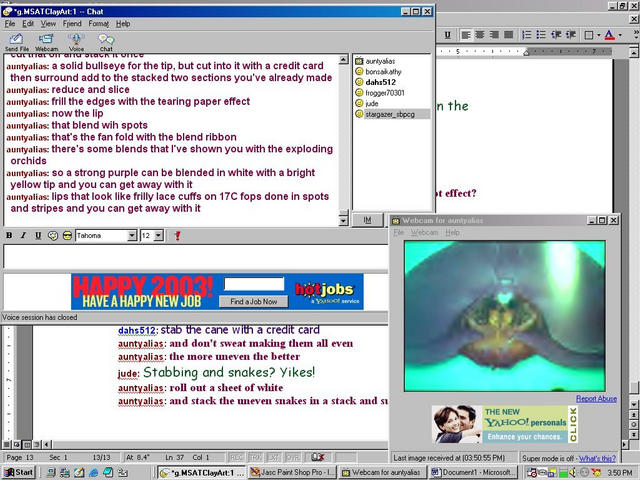Toggle bulleted list in Word toolbar
The width and height of the screenshot is (640, 480).
coord(541,35)
